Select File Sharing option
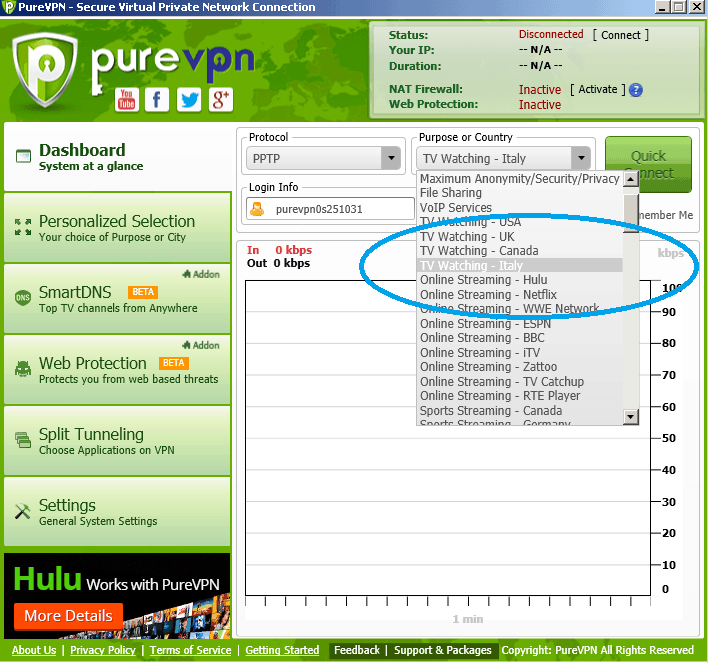Screen dimensions: 708x663 tap(520, 193)
